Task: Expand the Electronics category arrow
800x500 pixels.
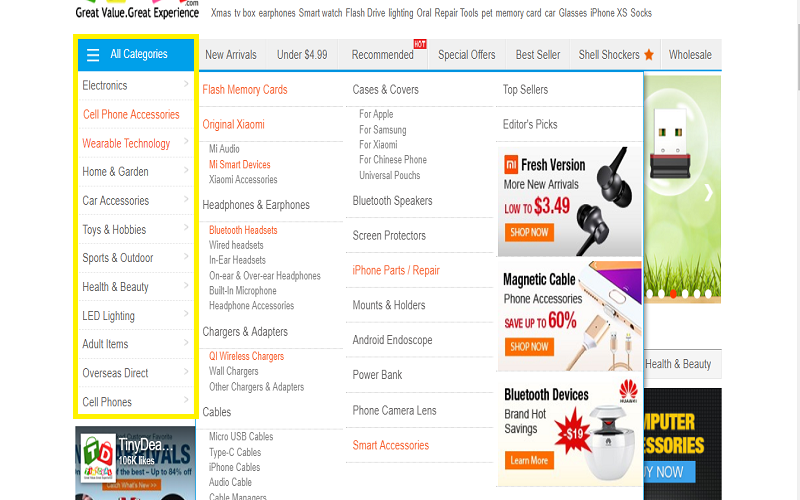Action: (186, 84)
